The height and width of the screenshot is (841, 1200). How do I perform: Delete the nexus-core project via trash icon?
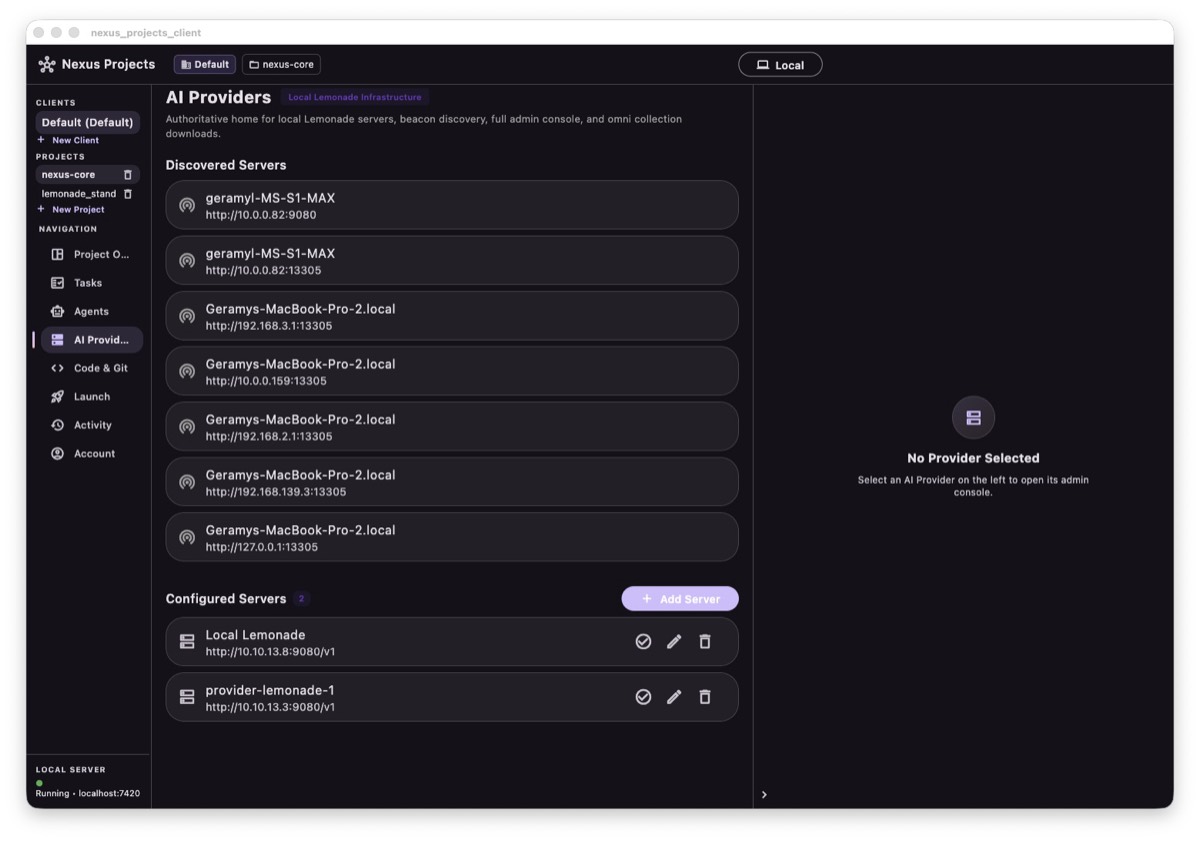(x=128, y=175)
